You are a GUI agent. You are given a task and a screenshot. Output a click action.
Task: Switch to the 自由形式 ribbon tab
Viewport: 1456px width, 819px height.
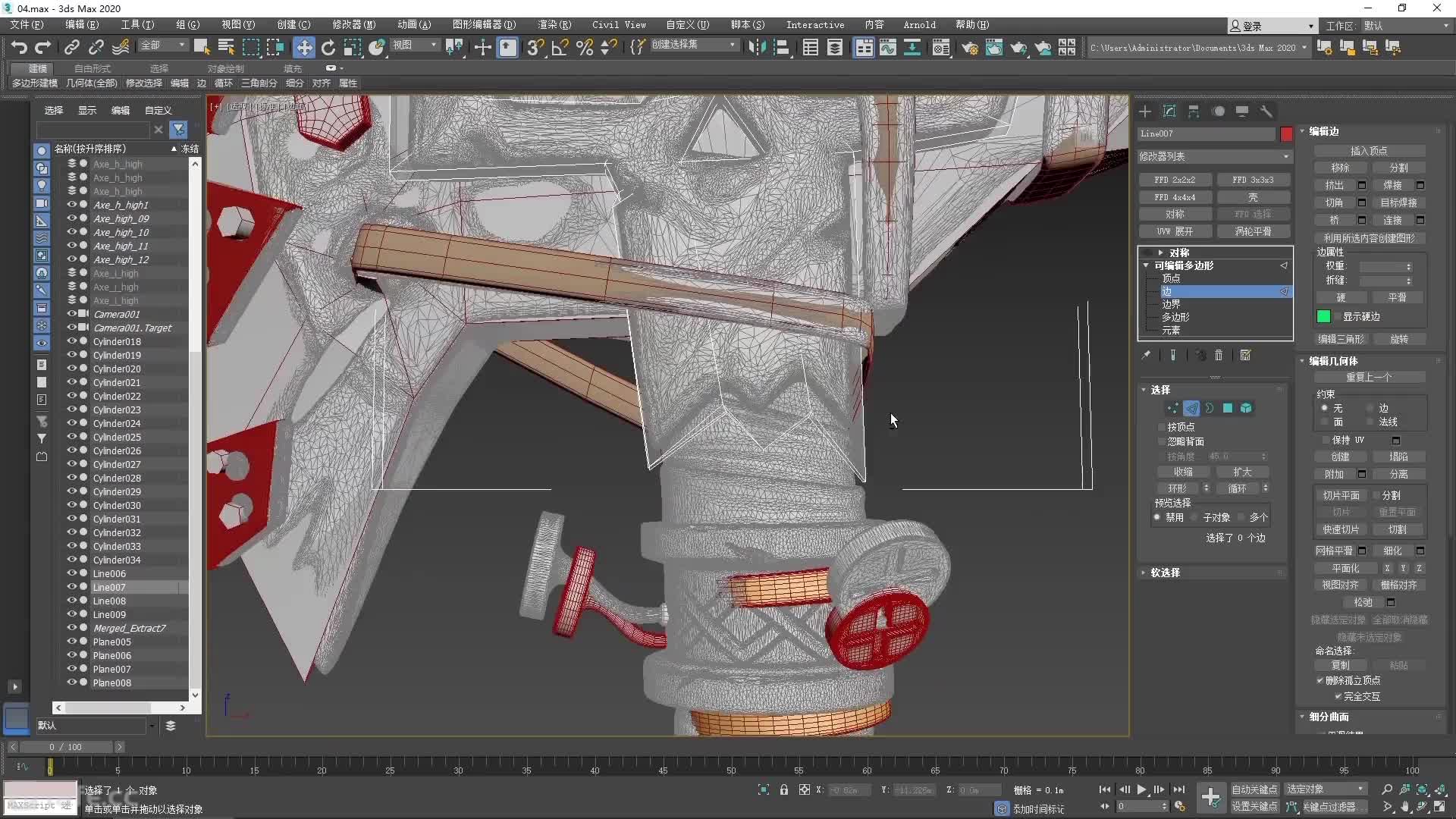(x=92, y=68)
